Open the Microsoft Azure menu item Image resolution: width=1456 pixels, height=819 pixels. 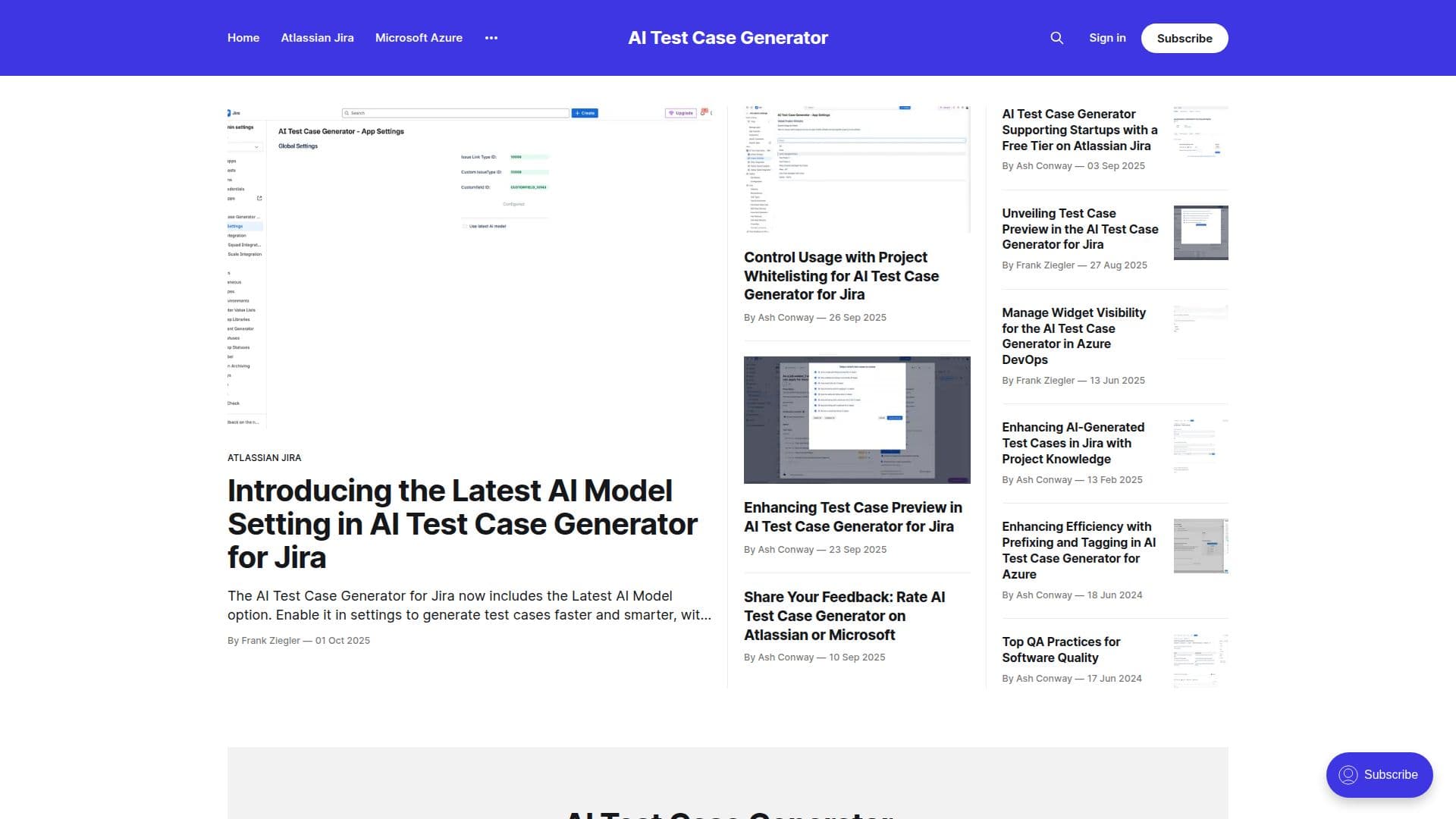419,38
